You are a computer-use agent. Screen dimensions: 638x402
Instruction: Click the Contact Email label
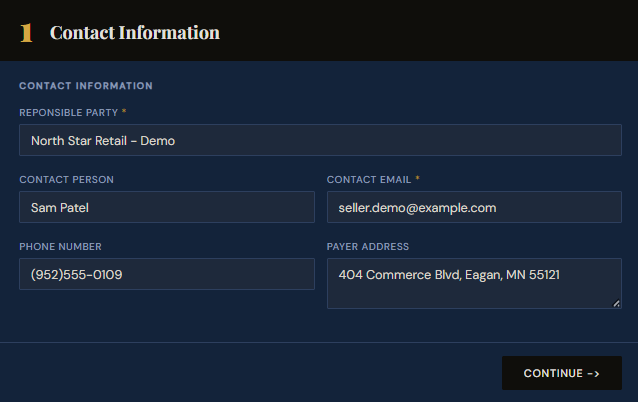[369, 180]
